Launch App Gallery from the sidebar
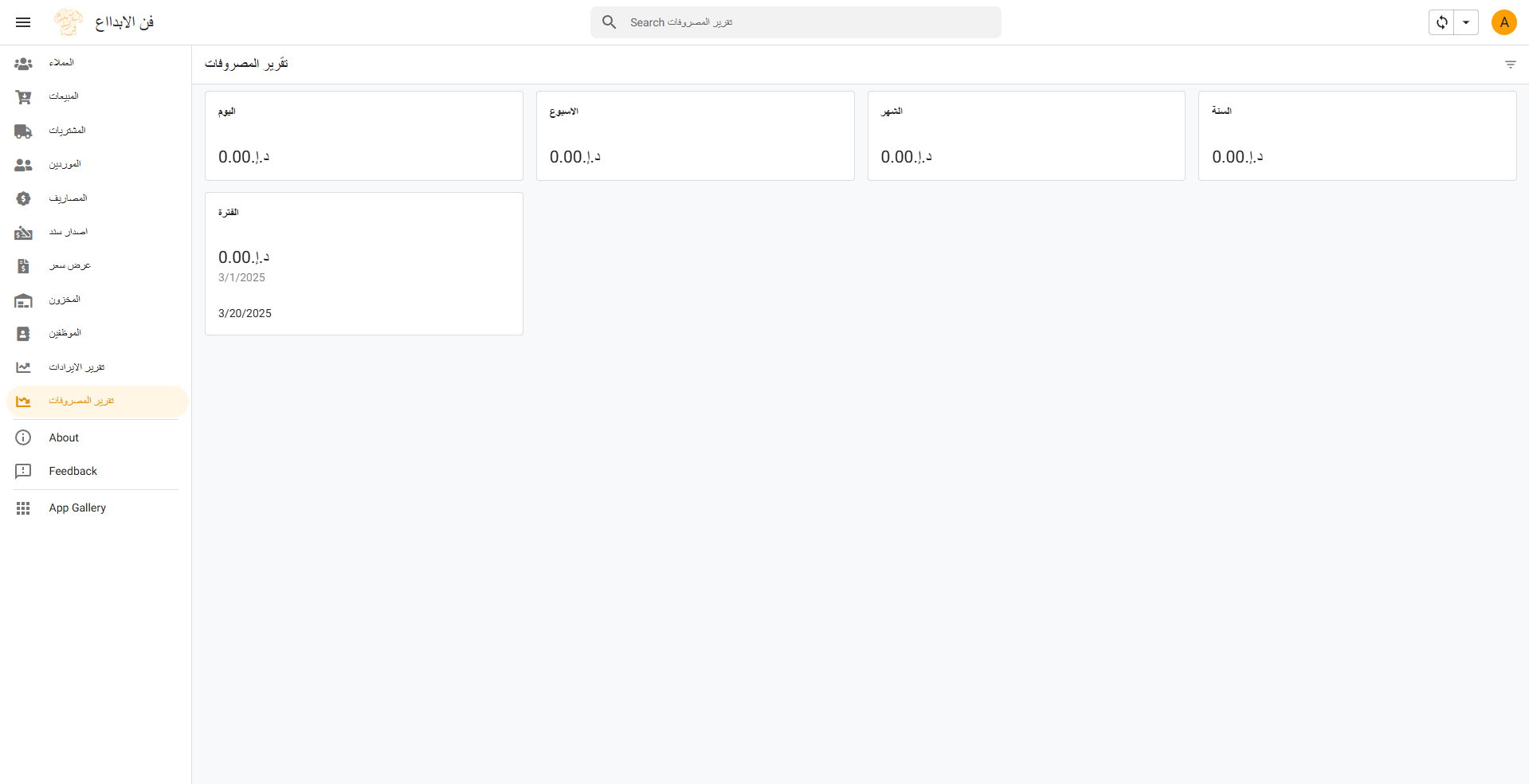This screenshot has width=1529, height=784. pos(77,508)
